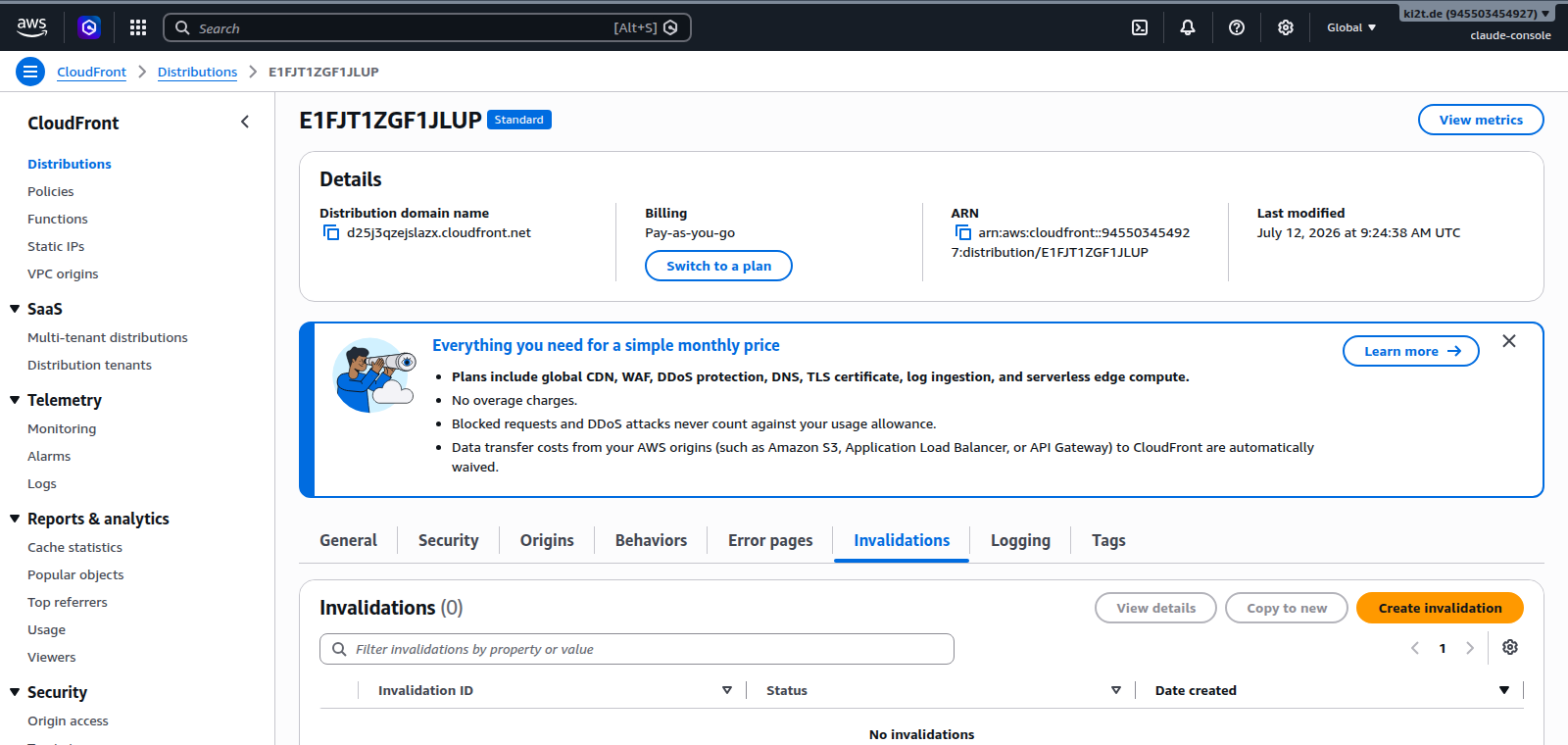Switch to the Origins tab
This screenshot has height=745, width=1568.
pos(547,540)
